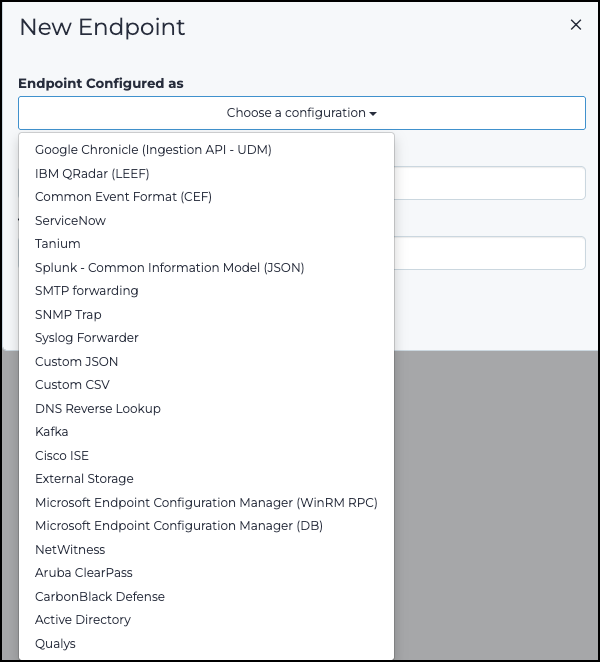The width and height of the screenshot is (600, 662).
Task: Open the Choose a configuration dropdown
Action: (x=302, y=113)
